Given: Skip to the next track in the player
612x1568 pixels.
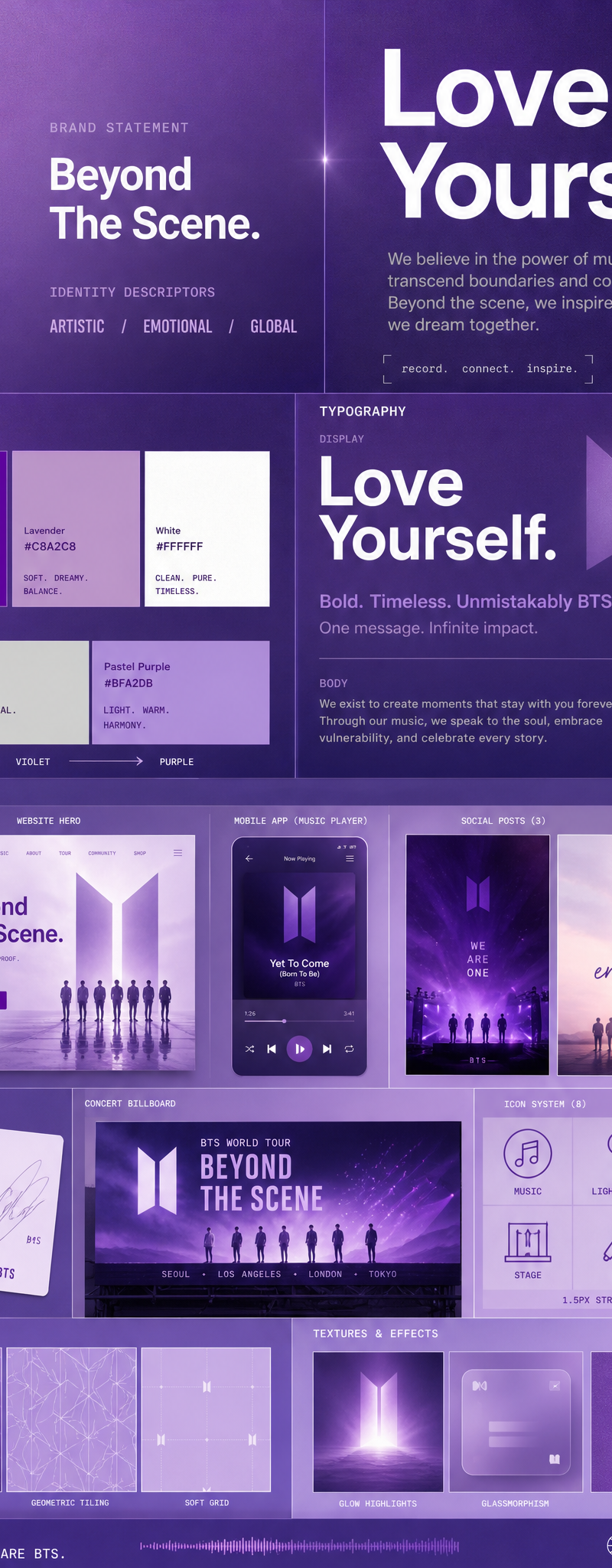Looking at the screenshot, I should [327, 1049].
